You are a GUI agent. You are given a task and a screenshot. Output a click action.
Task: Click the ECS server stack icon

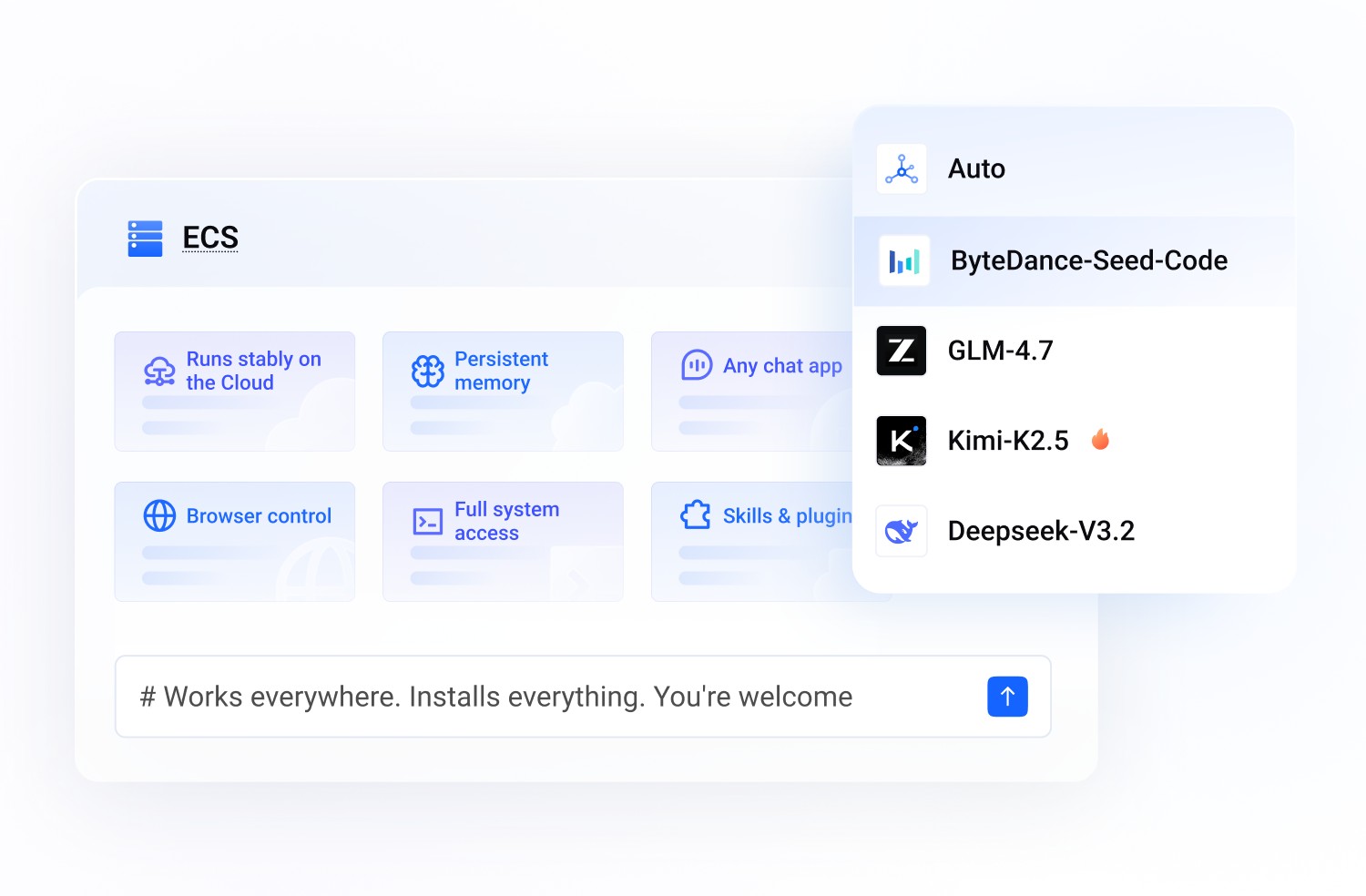click(x=145, y=239)
